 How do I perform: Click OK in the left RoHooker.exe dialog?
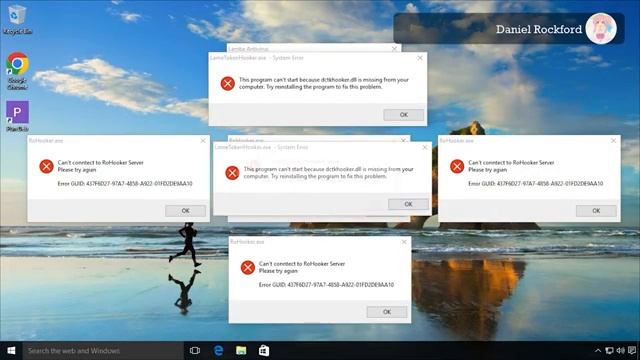pos(185,211)
